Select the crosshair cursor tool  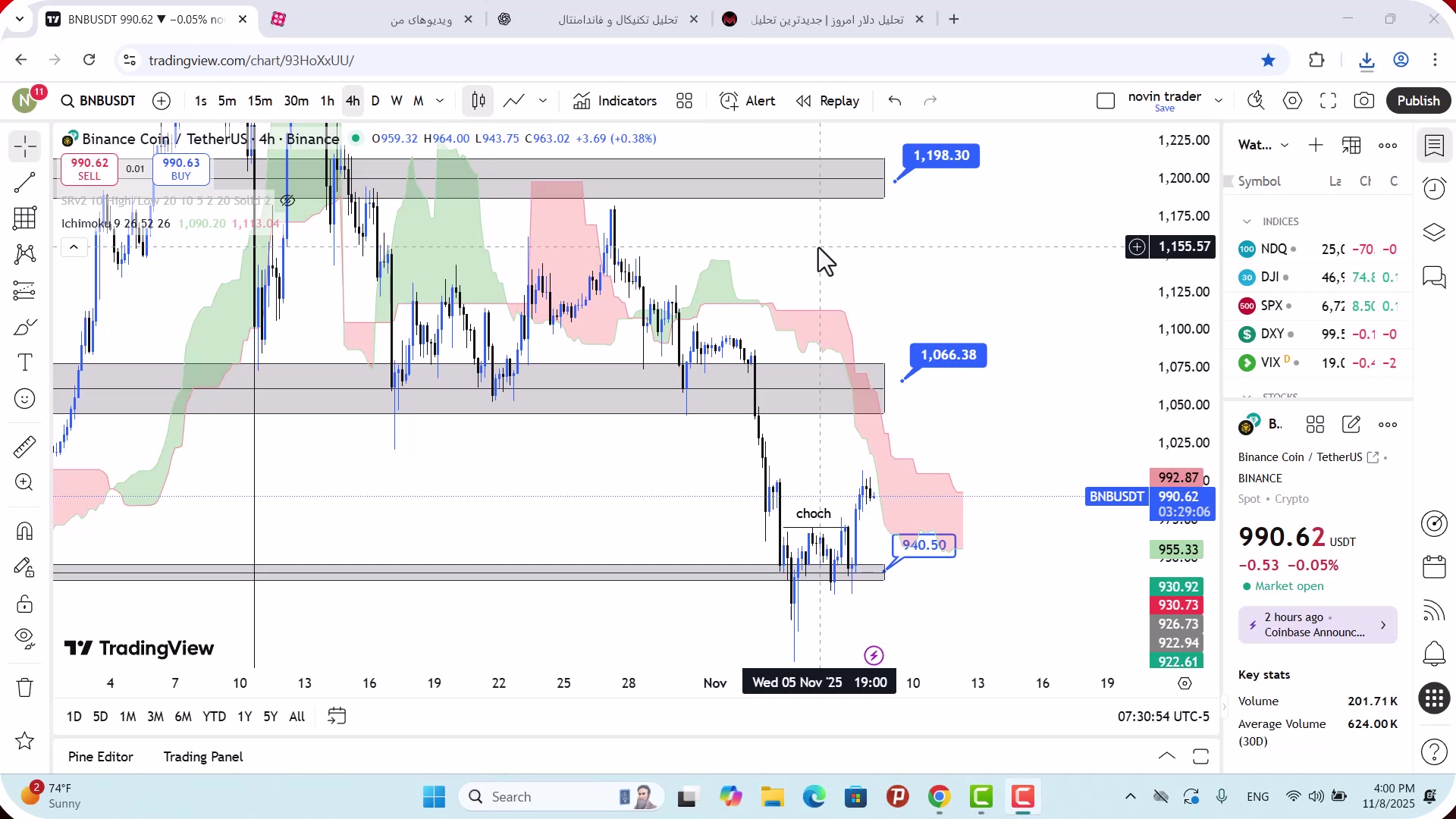click(x=24, y=146)
